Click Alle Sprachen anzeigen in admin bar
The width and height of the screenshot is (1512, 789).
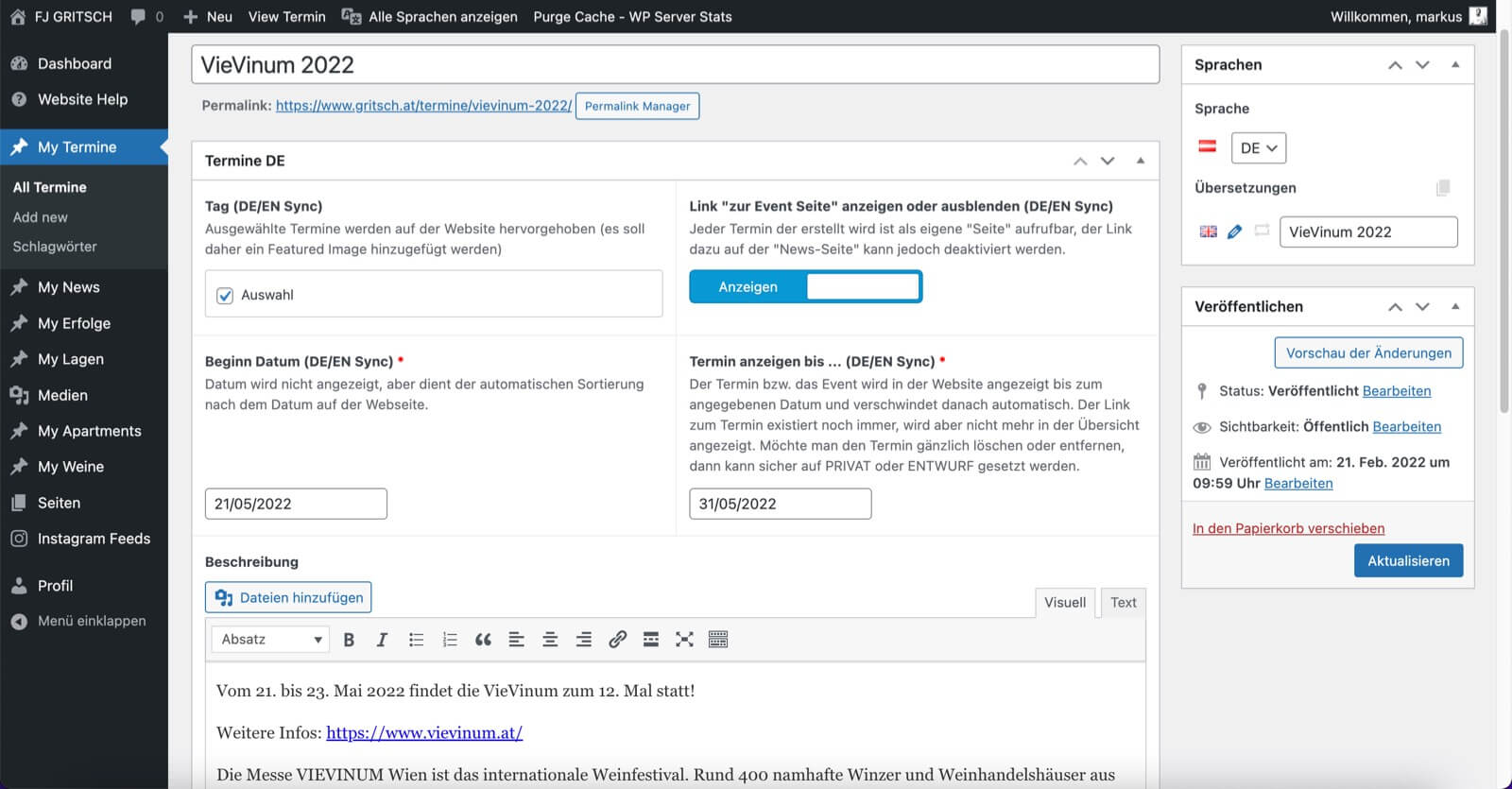tap(430, 16)
